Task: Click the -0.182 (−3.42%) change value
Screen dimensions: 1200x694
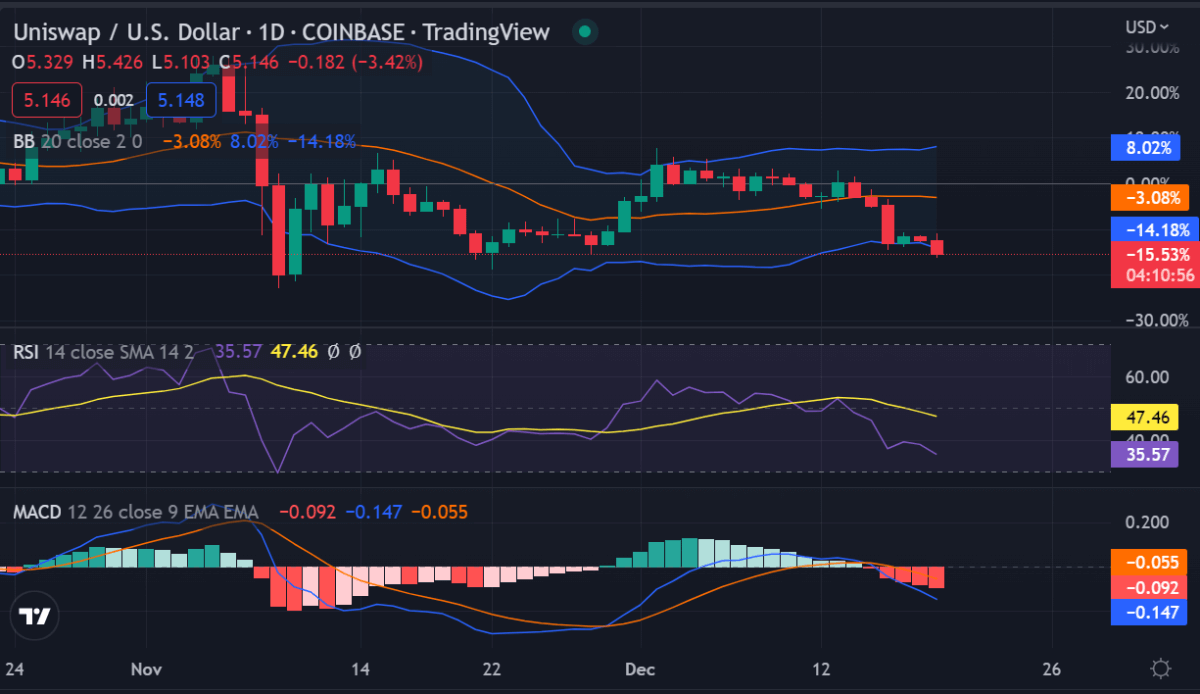Action: [x=355, y=62]
